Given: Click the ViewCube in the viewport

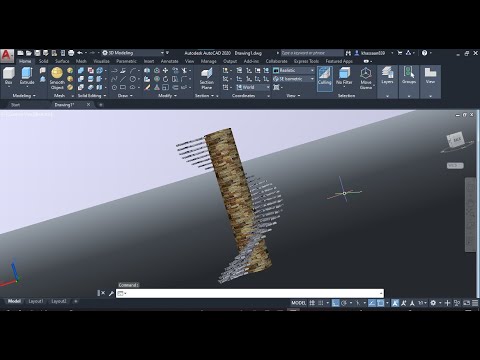Looking at the screenshot, I should tap(457, 140).
